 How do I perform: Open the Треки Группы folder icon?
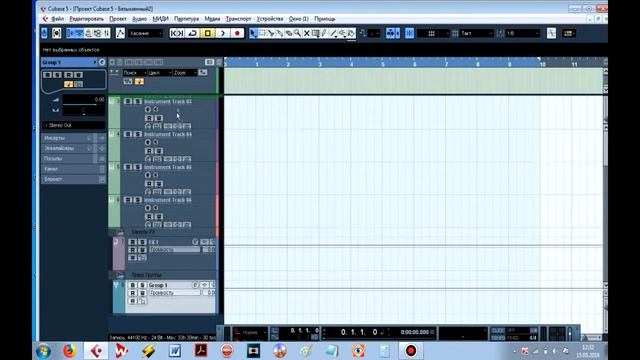pyautogui.click(x=120, y=275)
